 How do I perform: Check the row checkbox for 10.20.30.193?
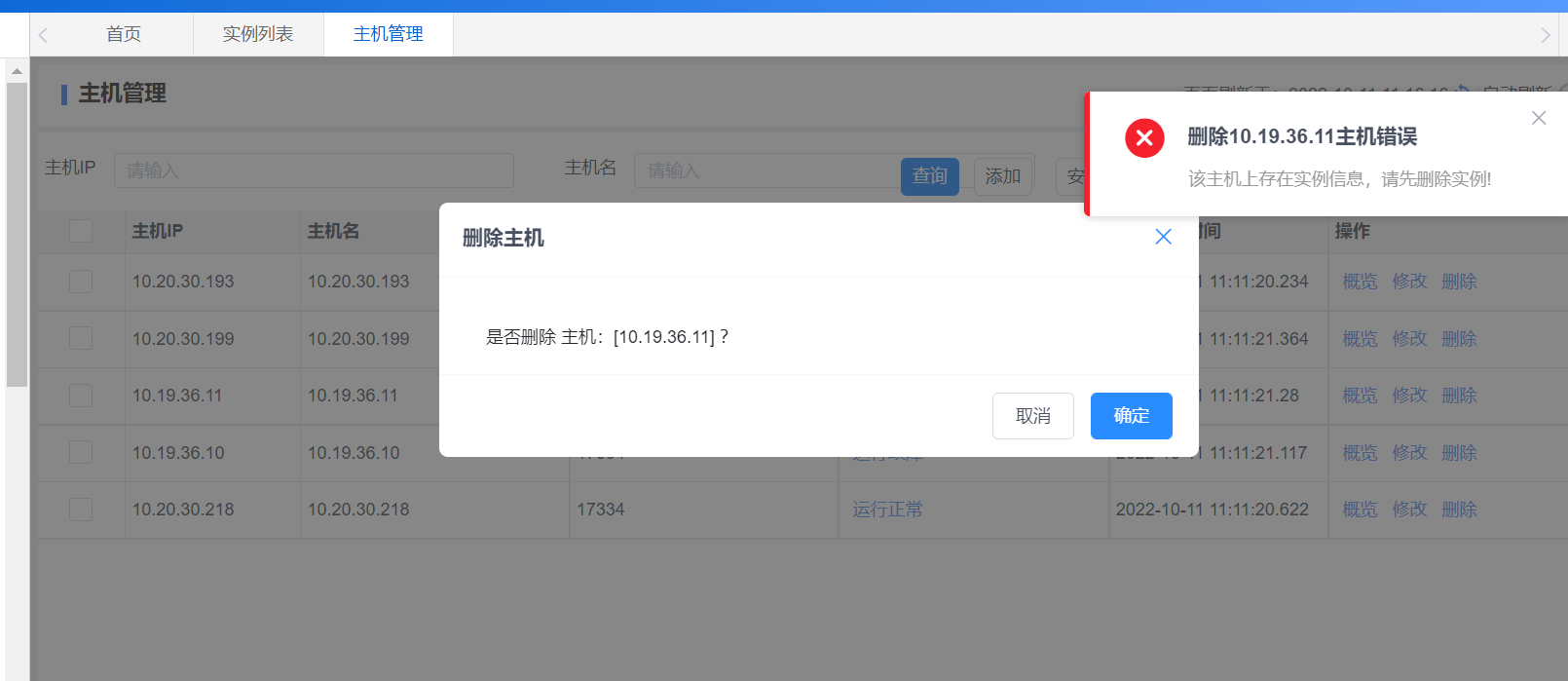coord(81,282)
